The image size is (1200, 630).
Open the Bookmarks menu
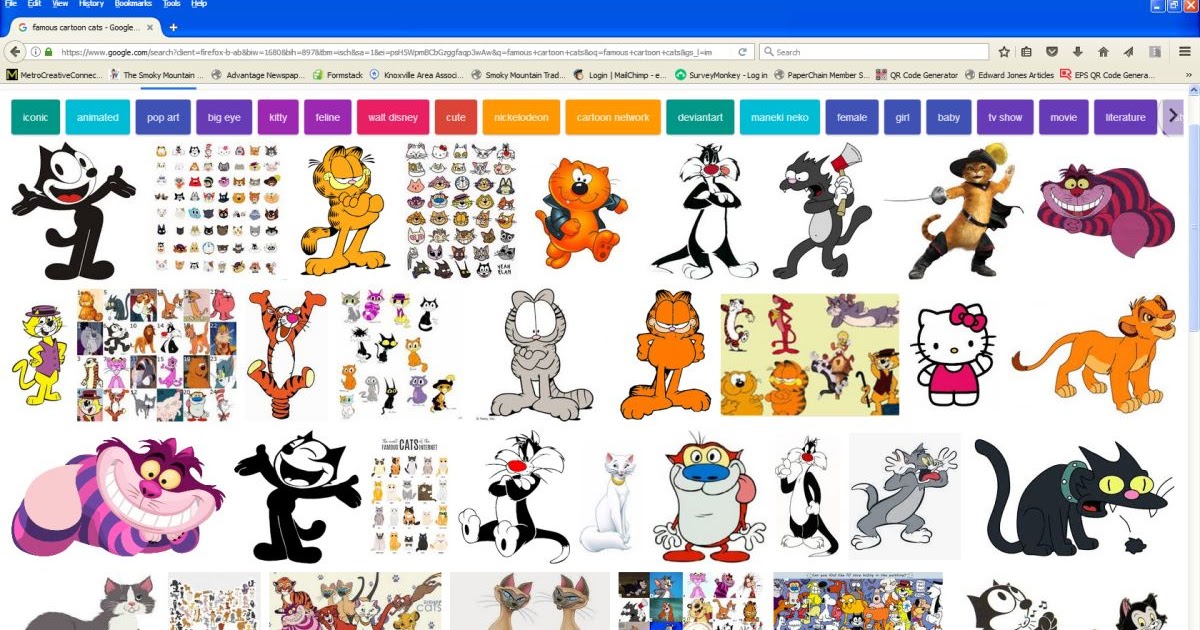(134, 4)
